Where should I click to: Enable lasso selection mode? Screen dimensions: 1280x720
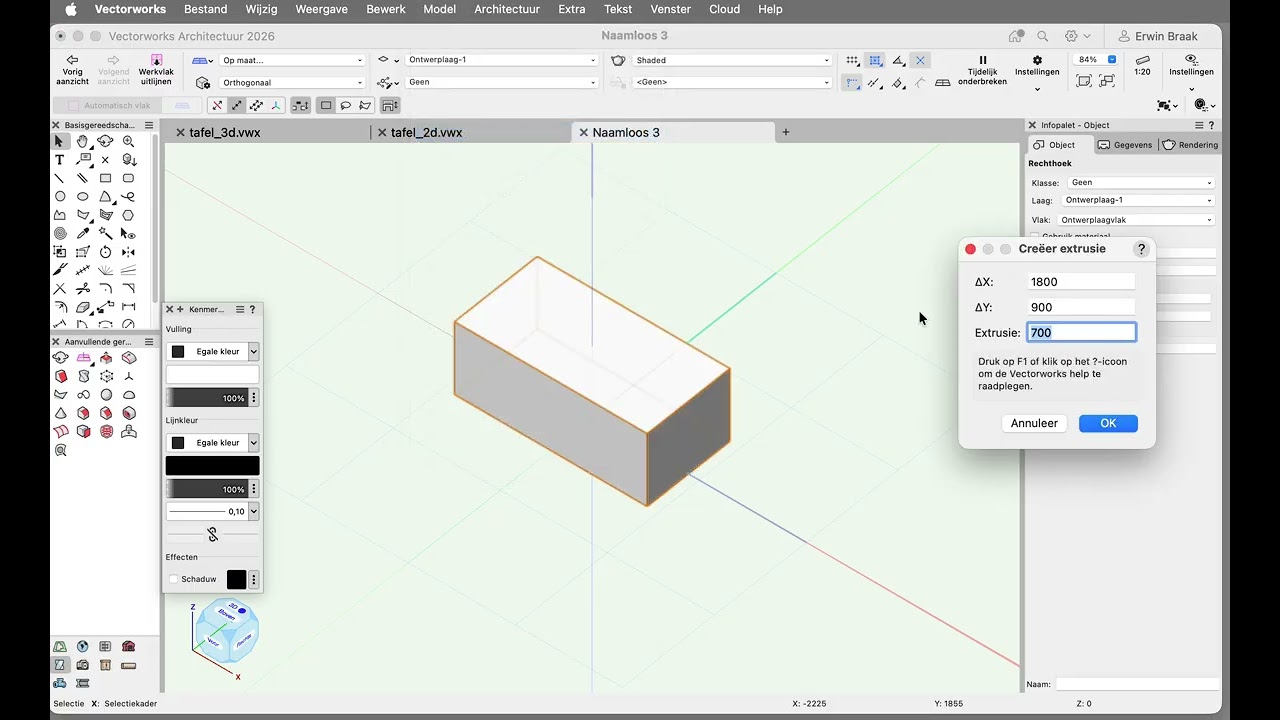coord(345,105)
